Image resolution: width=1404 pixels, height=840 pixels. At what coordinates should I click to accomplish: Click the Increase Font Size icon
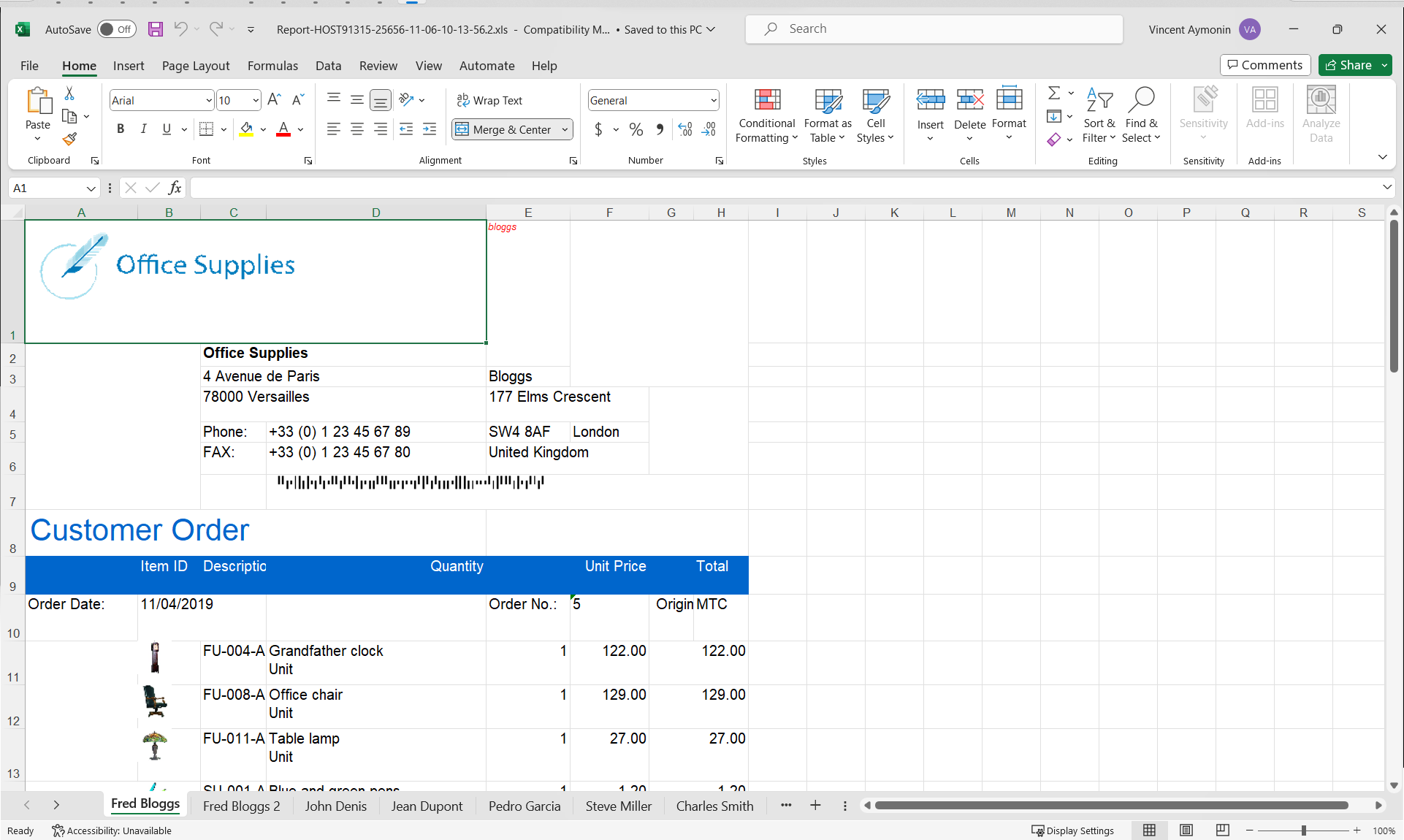274,100
